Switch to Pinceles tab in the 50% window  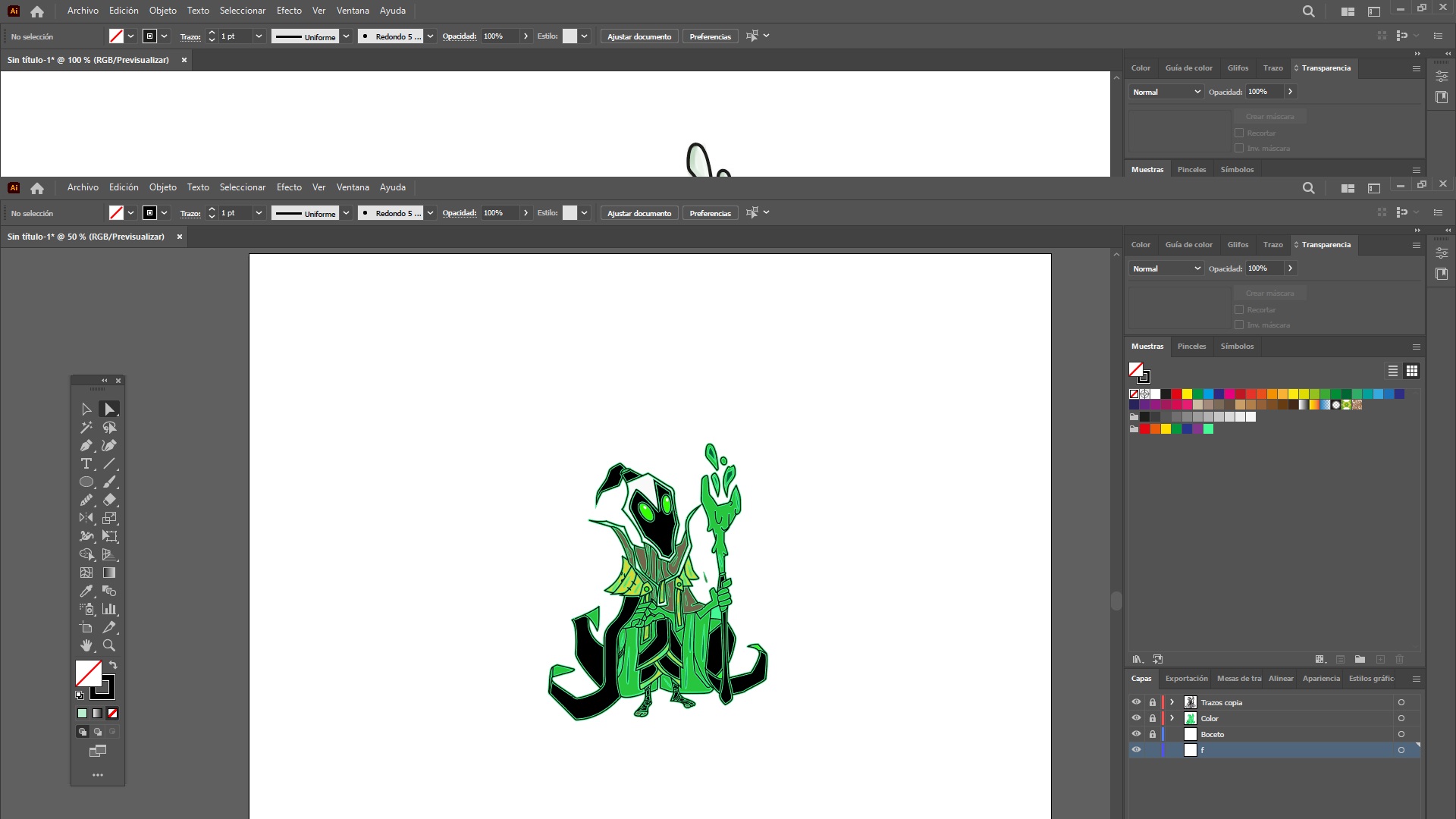(1191, 347)
